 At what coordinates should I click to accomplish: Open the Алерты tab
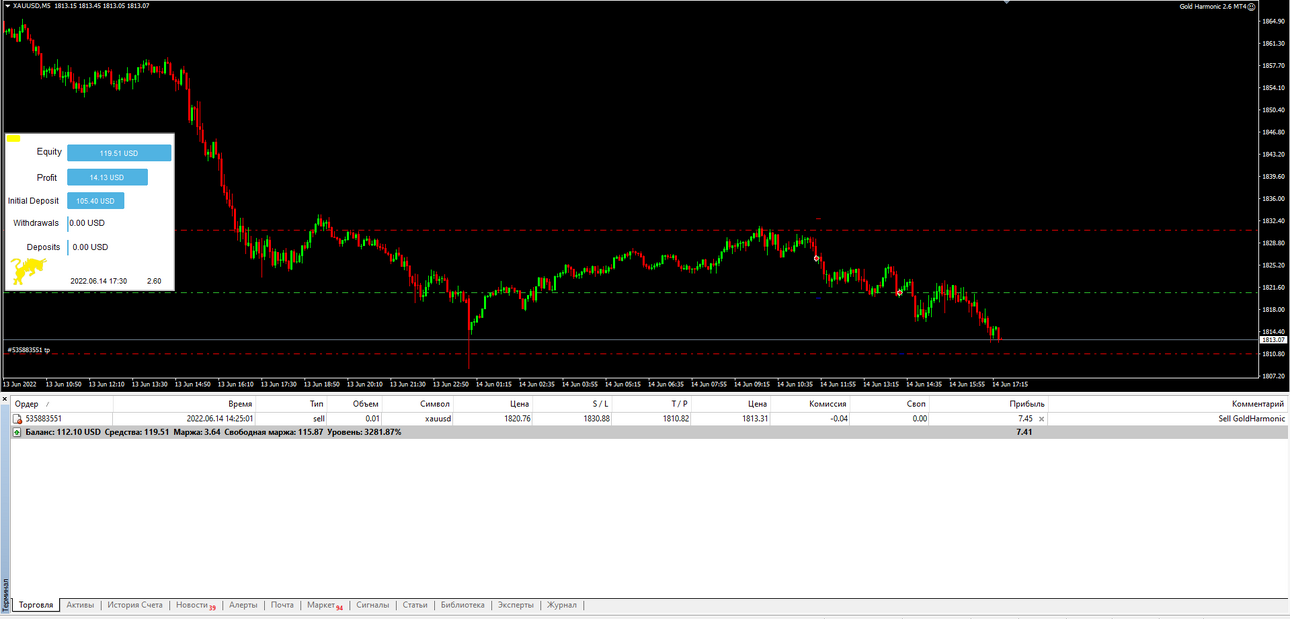point(243,605)
